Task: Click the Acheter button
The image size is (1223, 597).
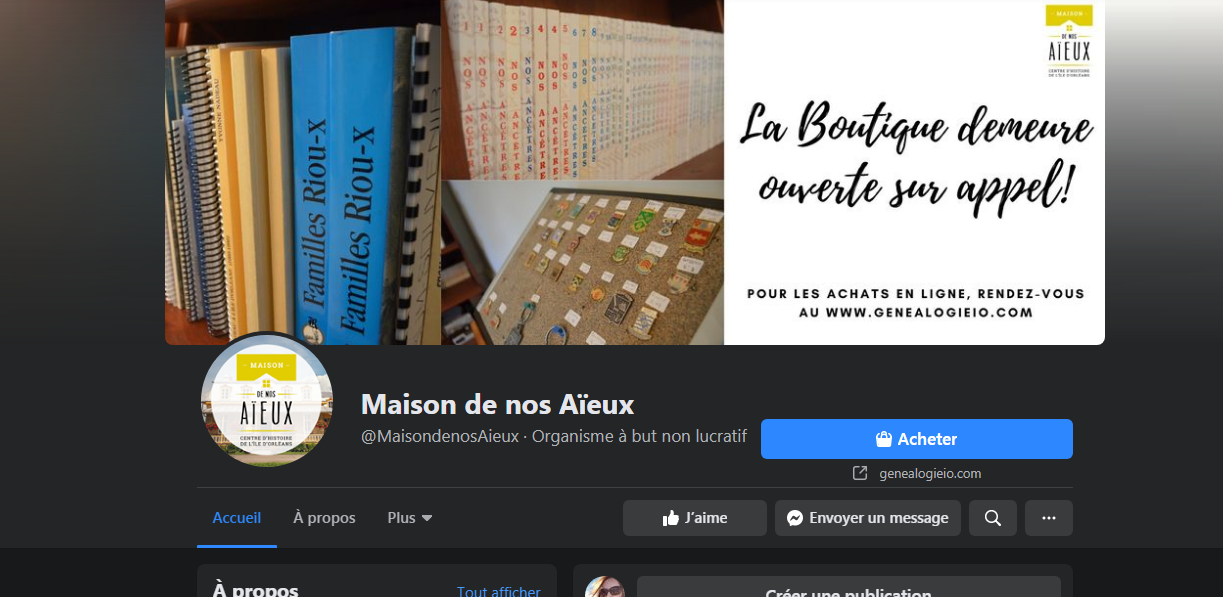Action: [x=917, y=439]
